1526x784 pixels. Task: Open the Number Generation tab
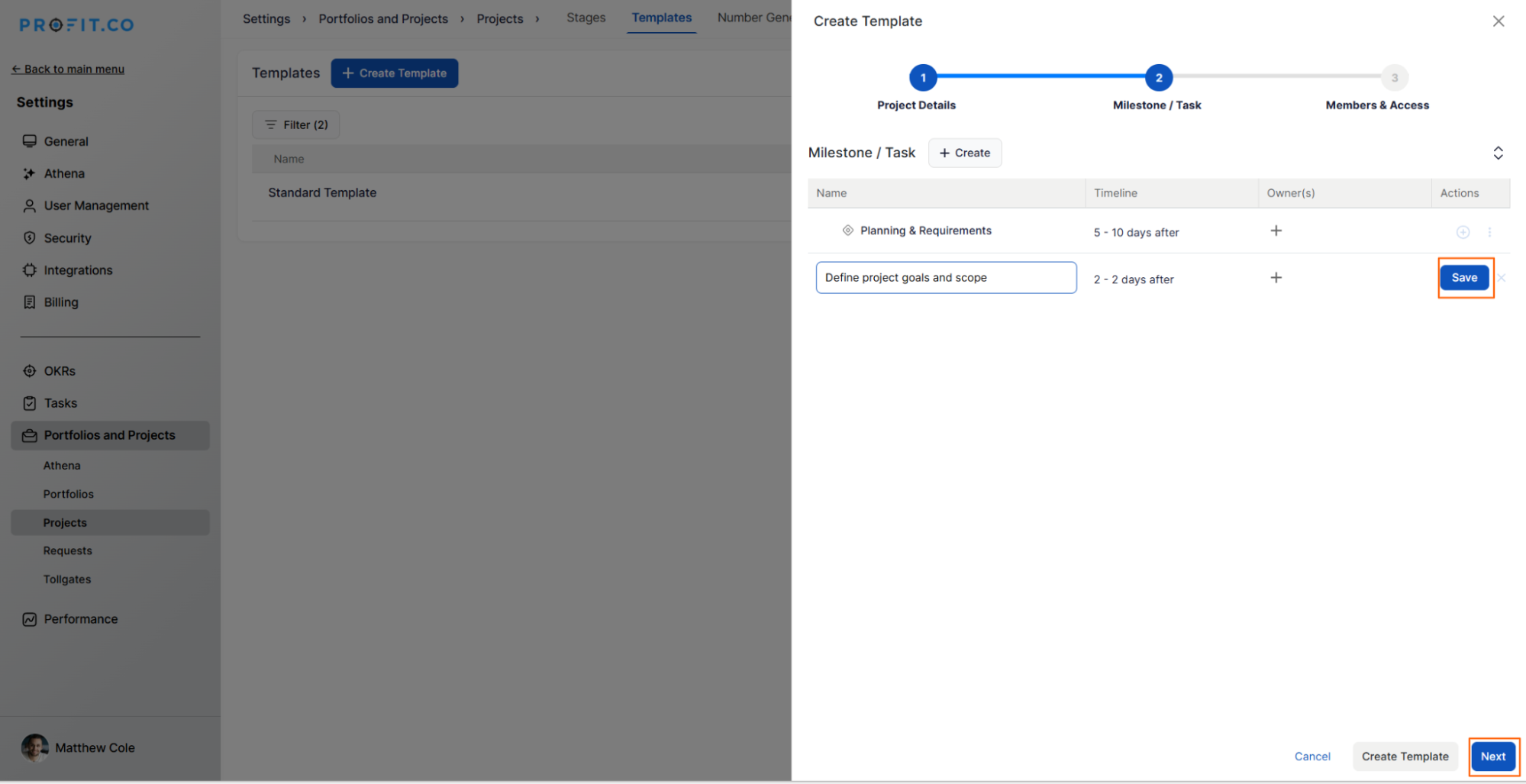click(x=753, y=18)
